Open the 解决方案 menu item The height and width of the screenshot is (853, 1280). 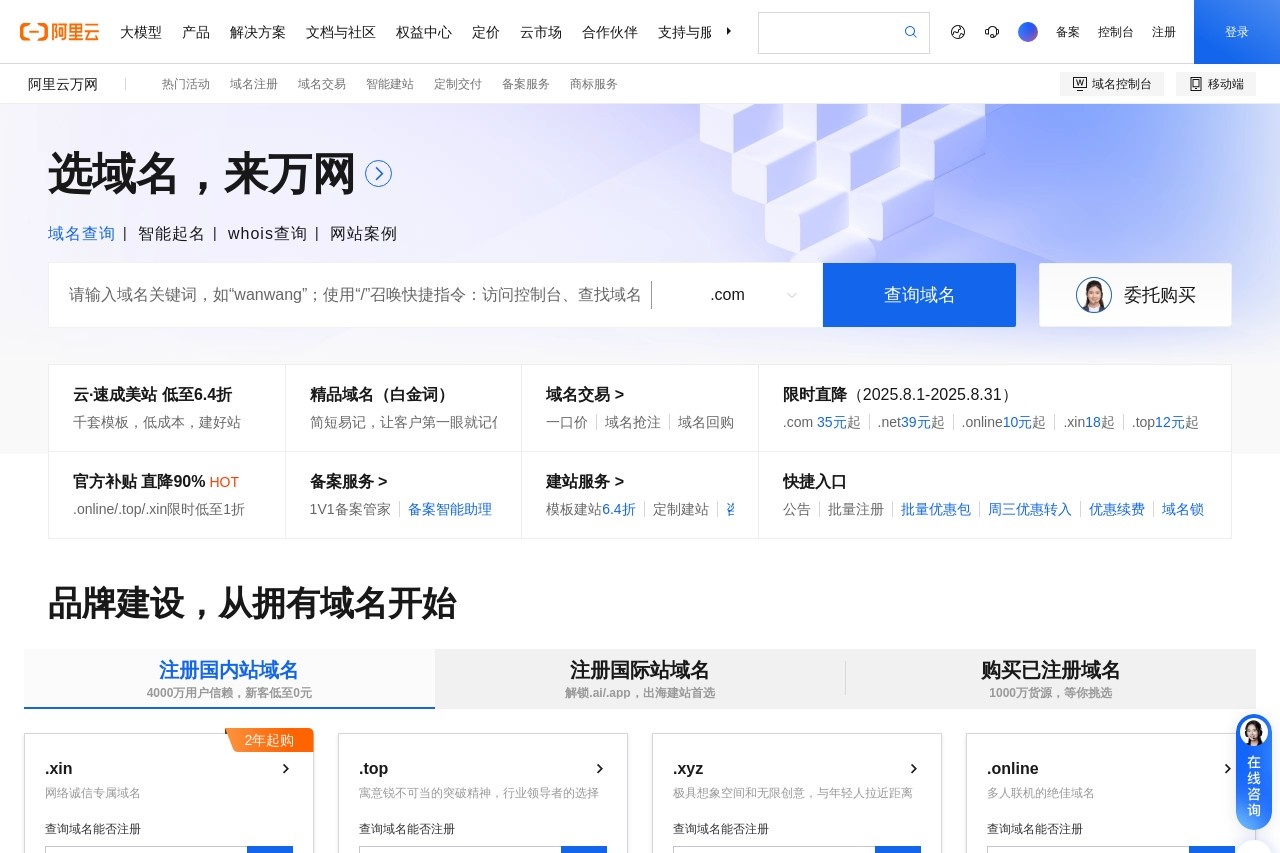[257, 32]
